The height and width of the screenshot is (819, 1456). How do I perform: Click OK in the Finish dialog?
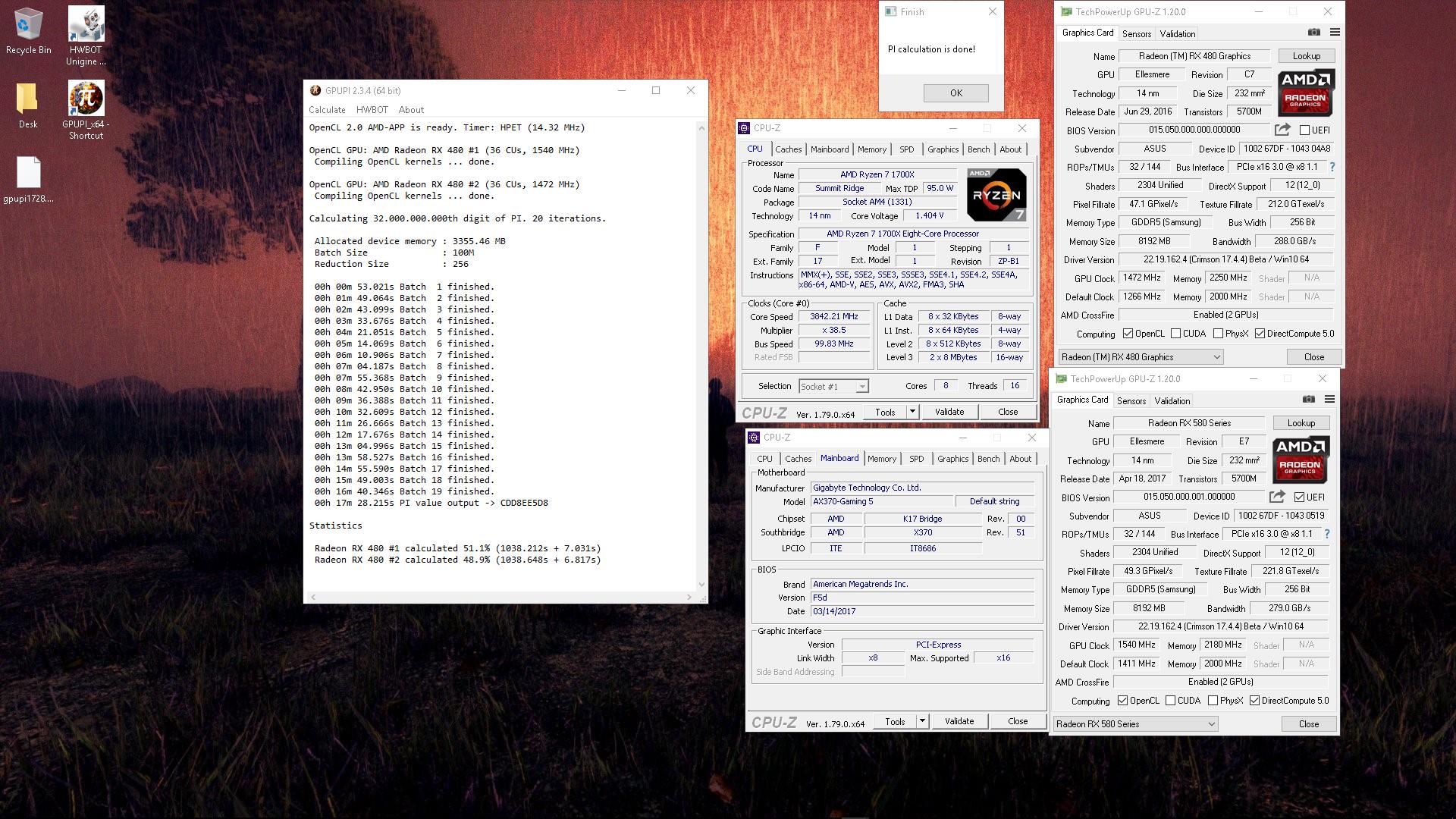pos(955,93)
